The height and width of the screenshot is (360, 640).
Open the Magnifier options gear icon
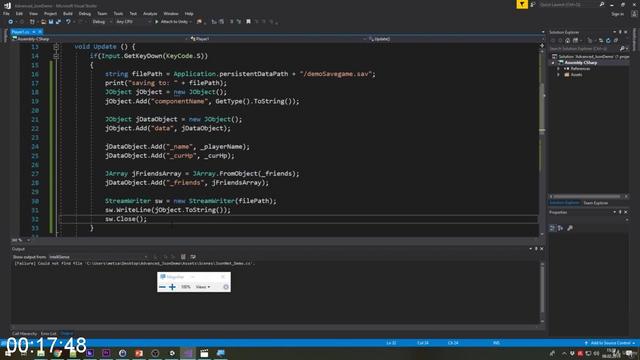[226, 287]
